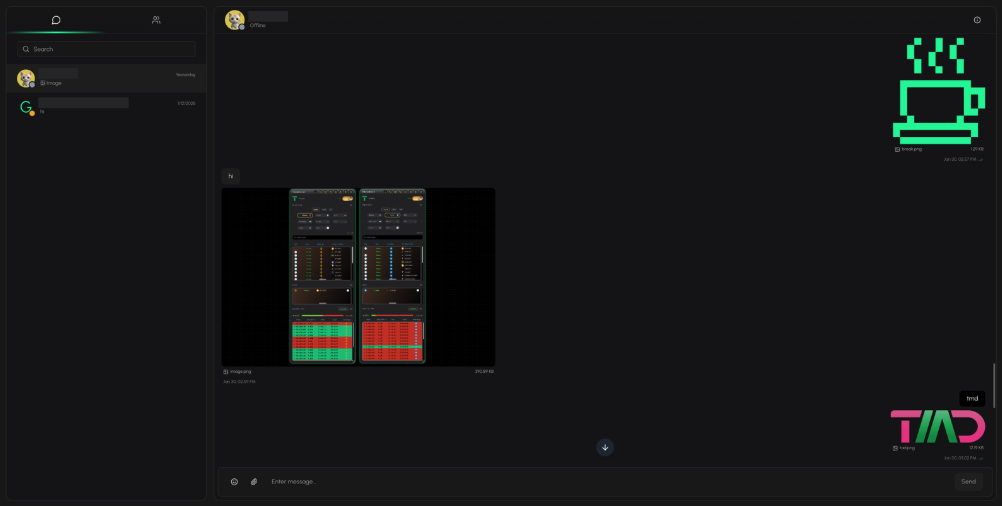Screen dimensions: 1002x506
Task: Open the chat info icon
Action: 977,20
